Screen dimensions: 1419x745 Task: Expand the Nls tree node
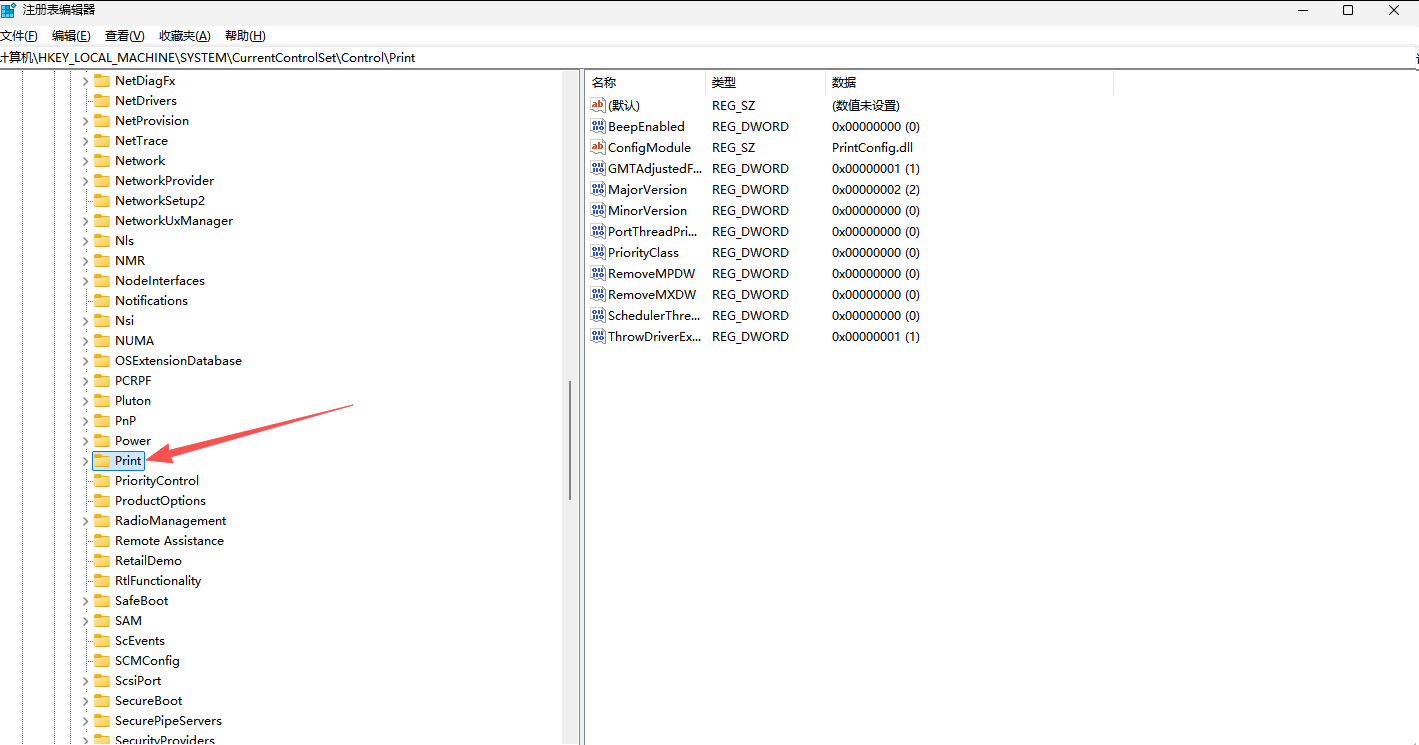tap(86, 240)
